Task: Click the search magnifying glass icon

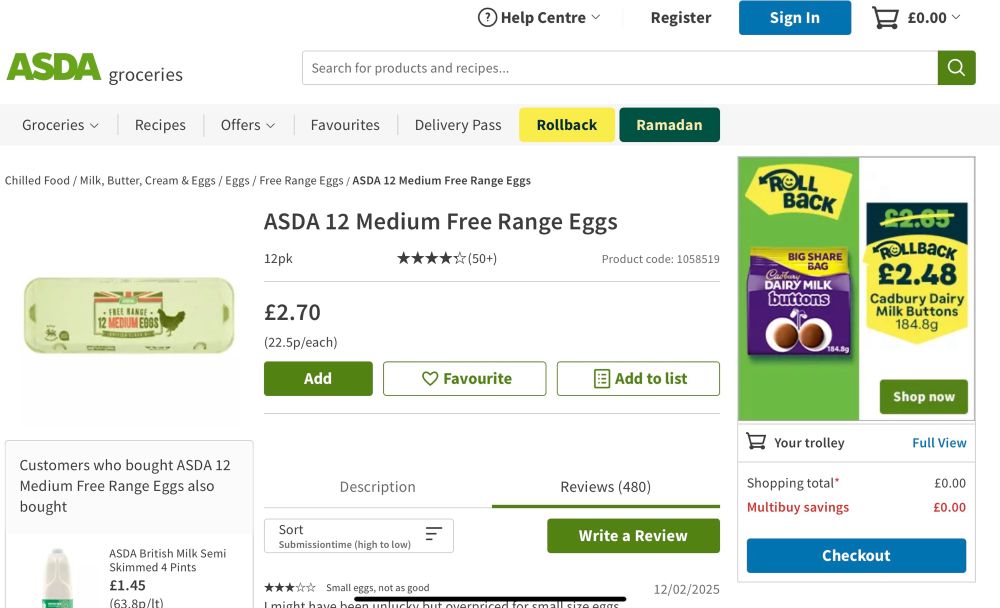Action: click(x=957, y=67)
